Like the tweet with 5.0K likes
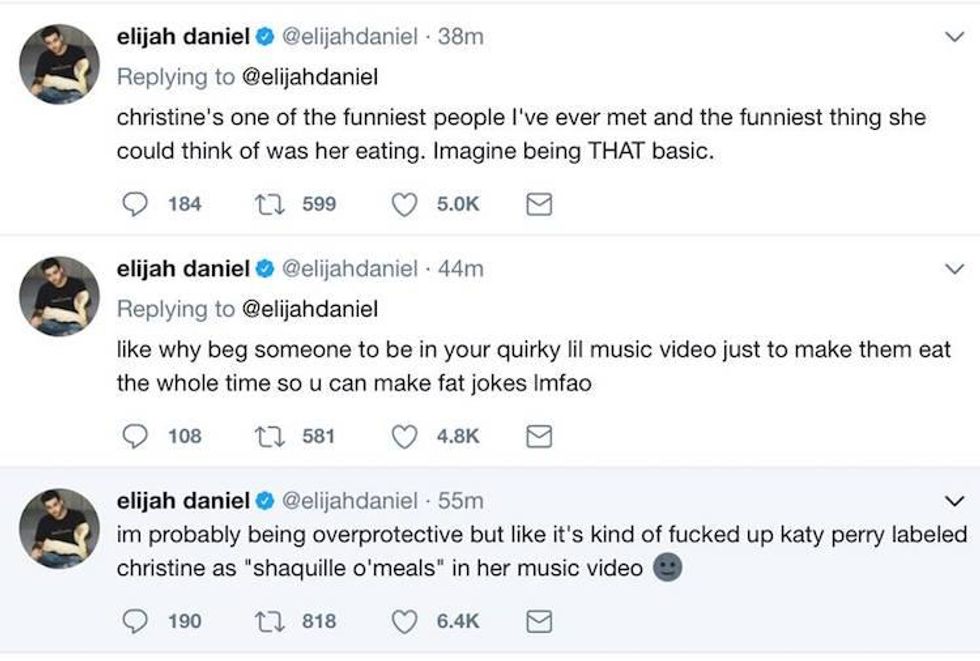This screenshot has width=980, height=661. coord(404,204)
